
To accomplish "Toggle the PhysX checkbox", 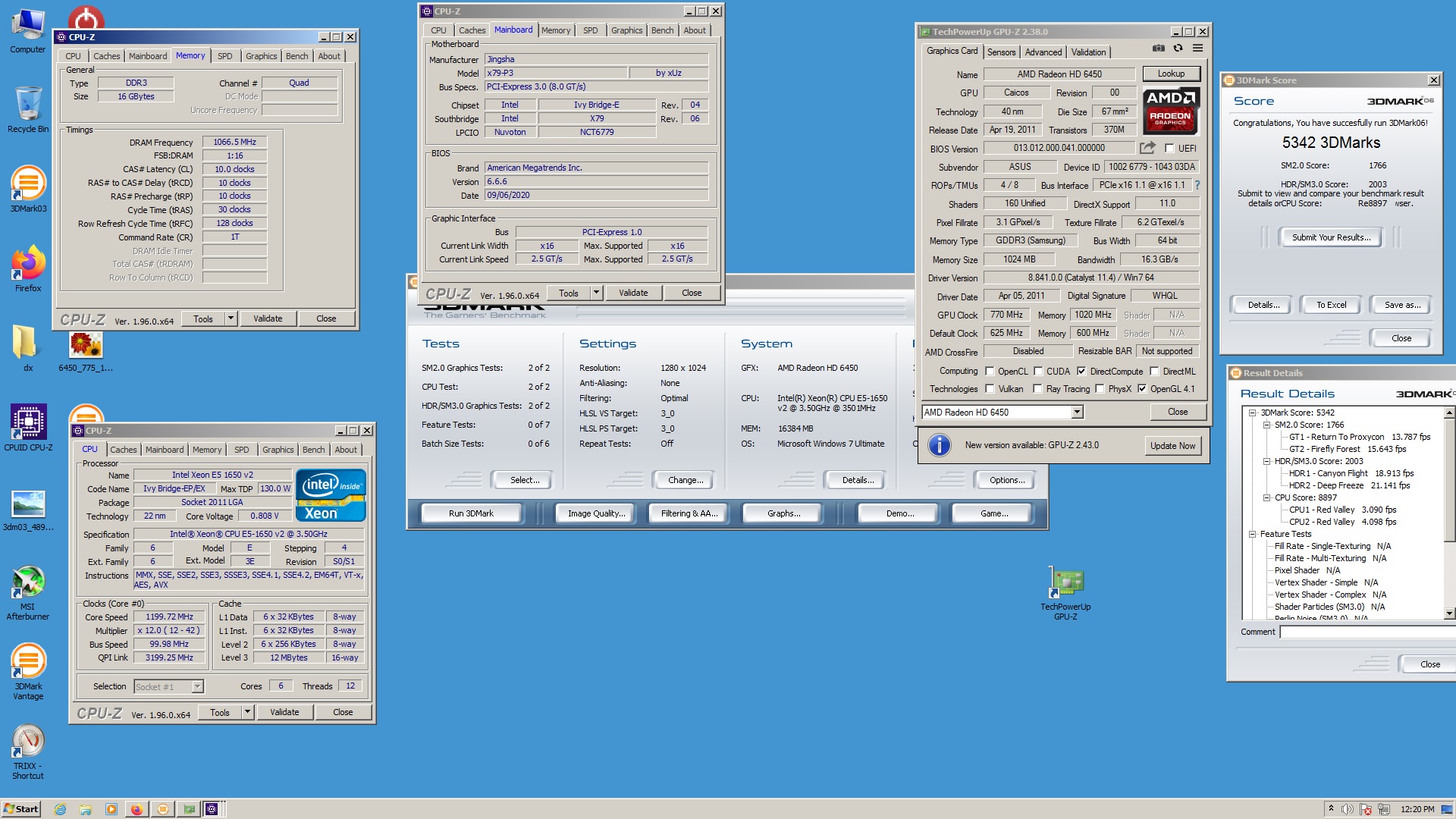I will pos(1100,389).
